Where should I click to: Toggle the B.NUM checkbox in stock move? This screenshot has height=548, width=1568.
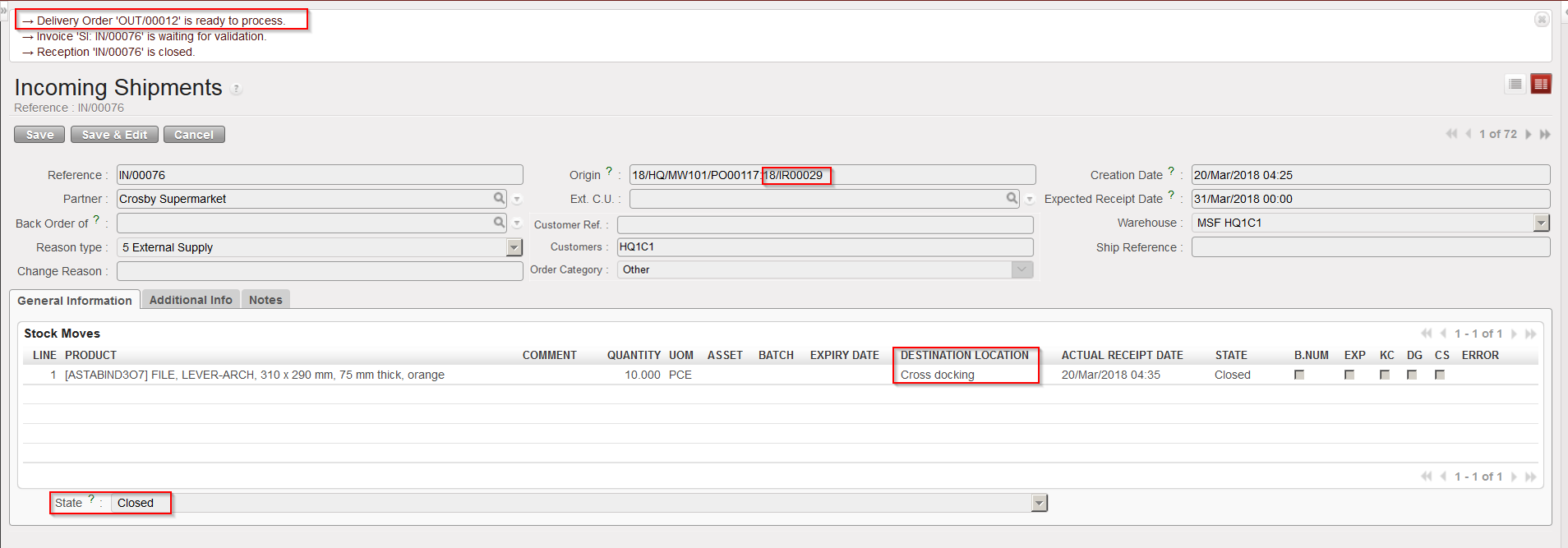coord(1299,375)
